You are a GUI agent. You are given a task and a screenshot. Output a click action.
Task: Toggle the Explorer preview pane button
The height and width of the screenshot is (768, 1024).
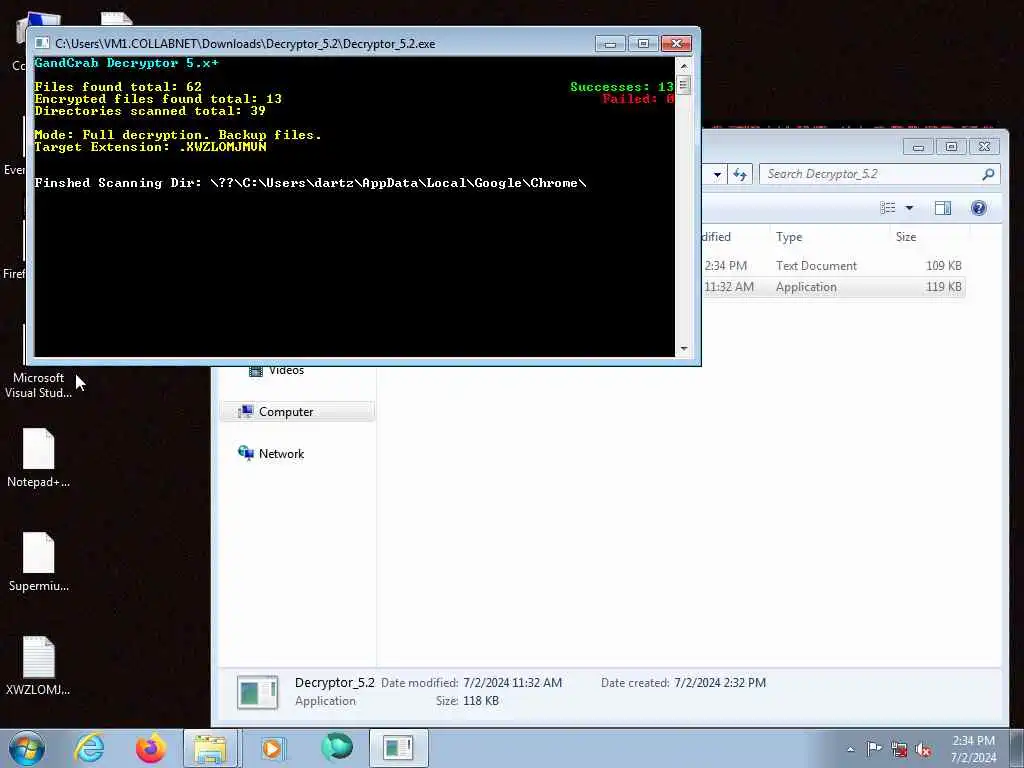pos(943,208)
